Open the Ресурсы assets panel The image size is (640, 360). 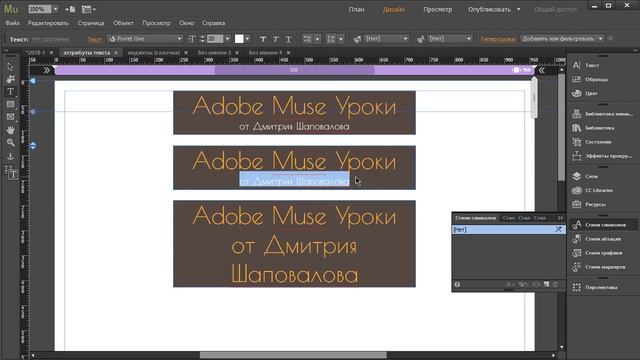click(589, 204)
